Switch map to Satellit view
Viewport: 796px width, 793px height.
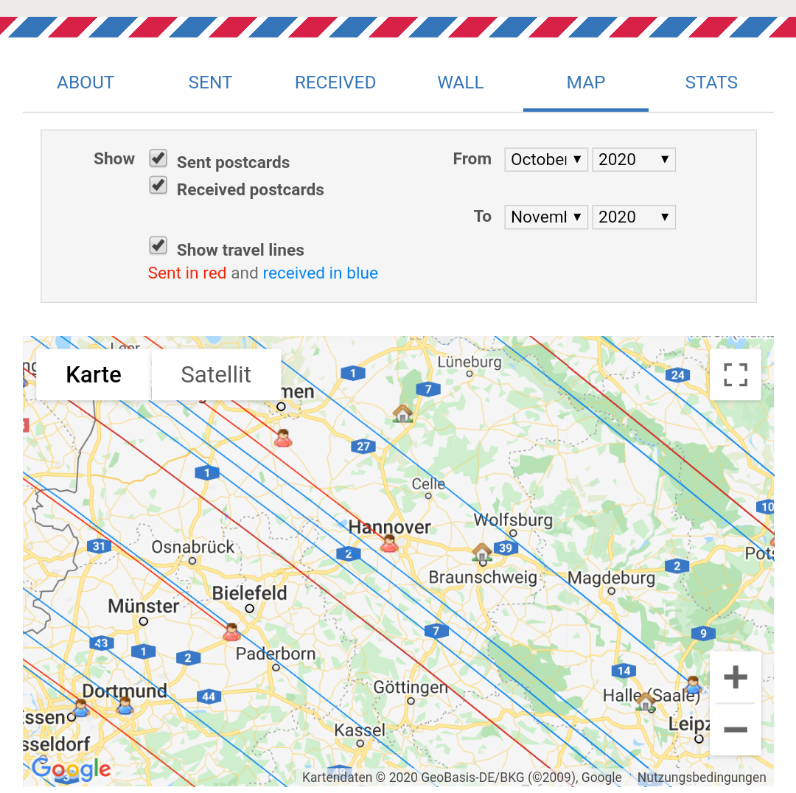click(x=216, y=375)
